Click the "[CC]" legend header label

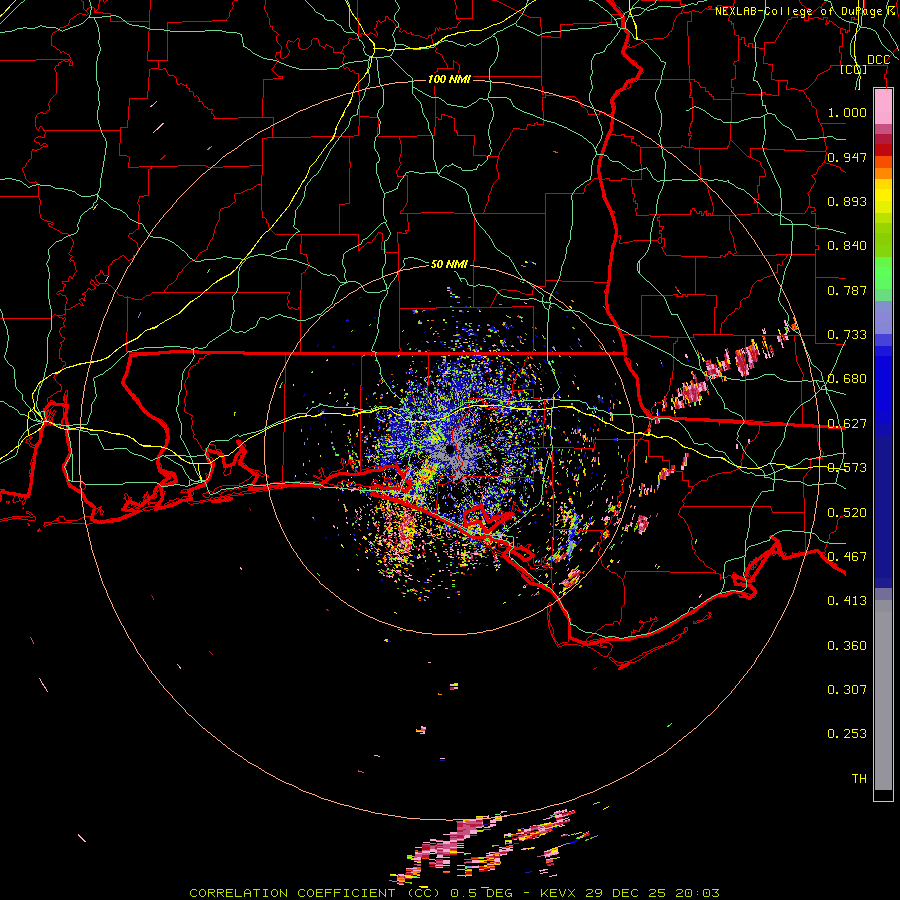coord(854,69)
